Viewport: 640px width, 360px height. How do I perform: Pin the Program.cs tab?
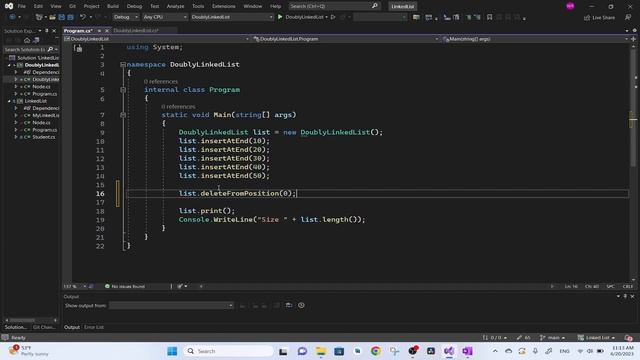(x=99, y=31)
